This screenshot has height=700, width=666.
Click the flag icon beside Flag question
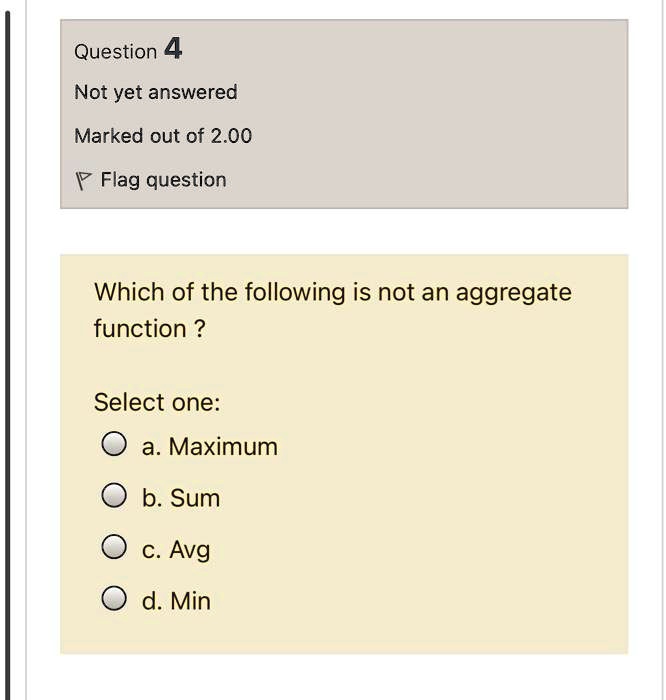click(83, 181)
